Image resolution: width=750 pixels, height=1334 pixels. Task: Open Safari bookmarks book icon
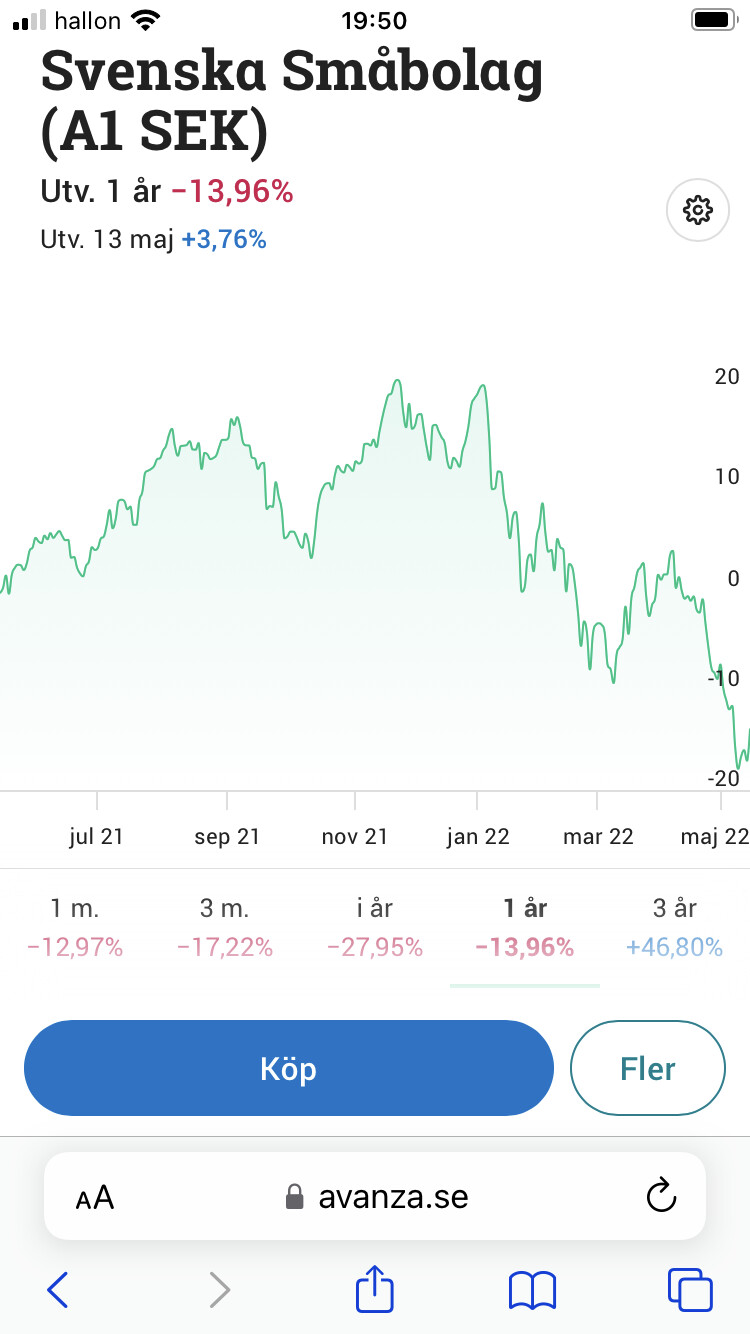(x=532, y=1289)
